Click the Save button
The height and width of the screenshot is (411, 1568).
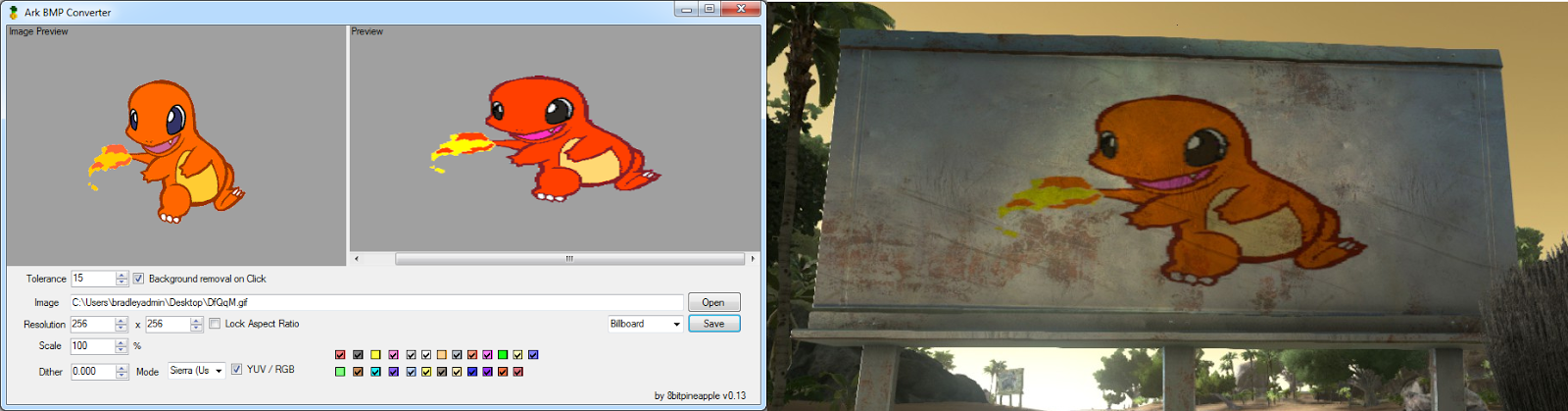coord(713,324)
